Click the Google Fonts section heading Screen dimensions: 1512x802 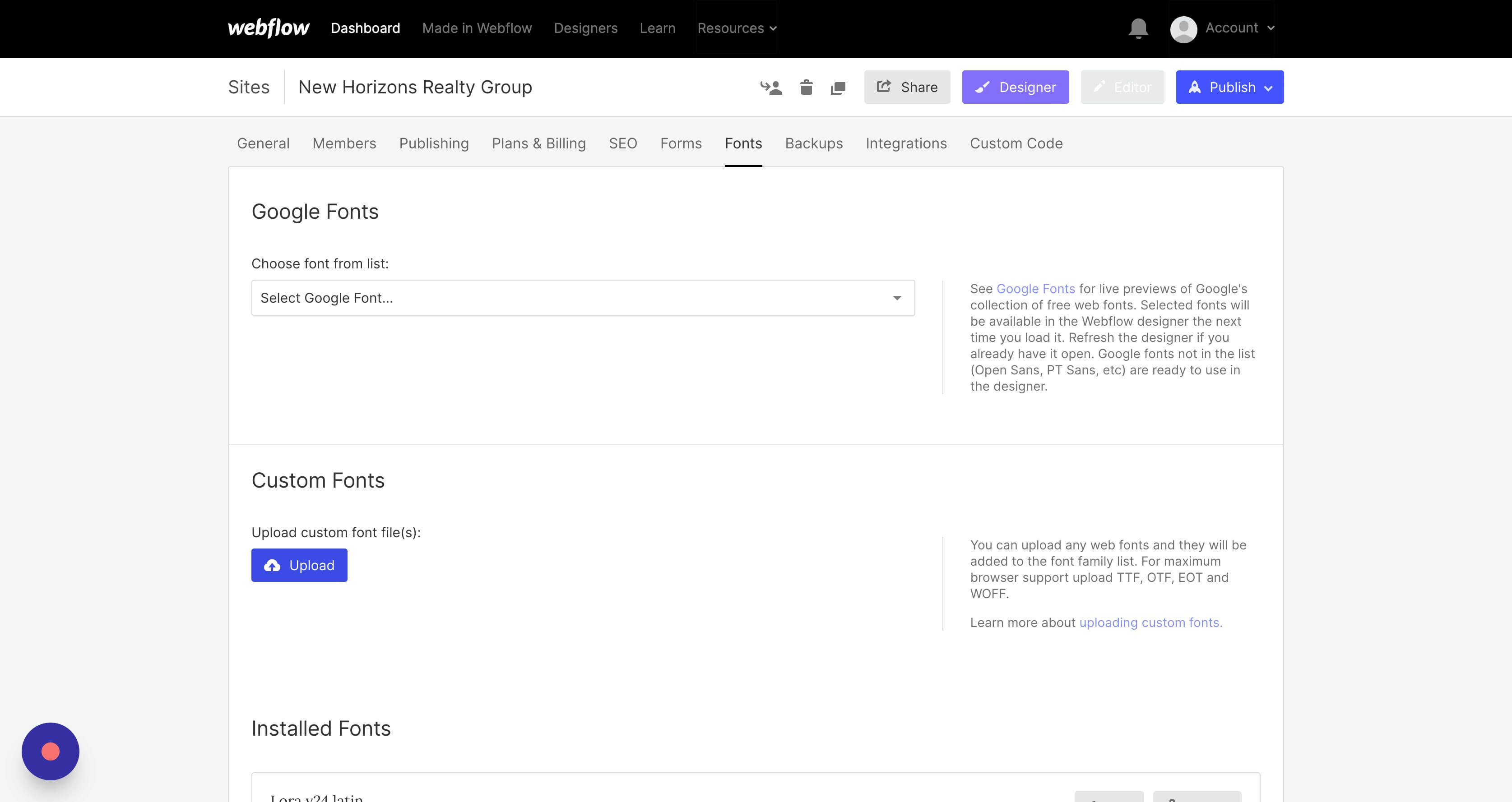(x=315, y=212)
